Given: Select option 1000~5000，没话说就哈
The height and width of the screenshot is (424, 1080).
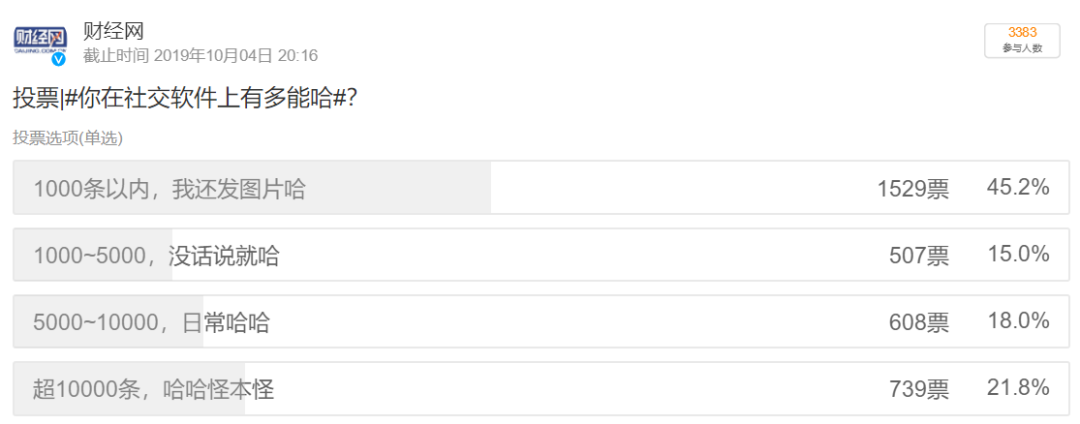Looking at the screenshot, I should (x=541, y=255).
